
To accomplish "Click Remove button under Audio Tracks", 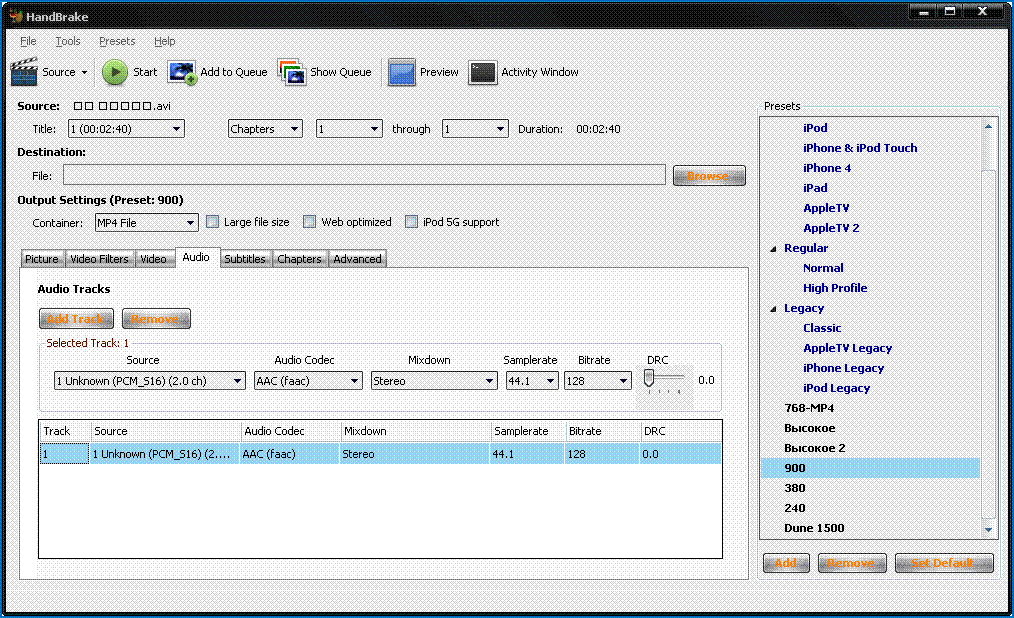I will point(156,319).
